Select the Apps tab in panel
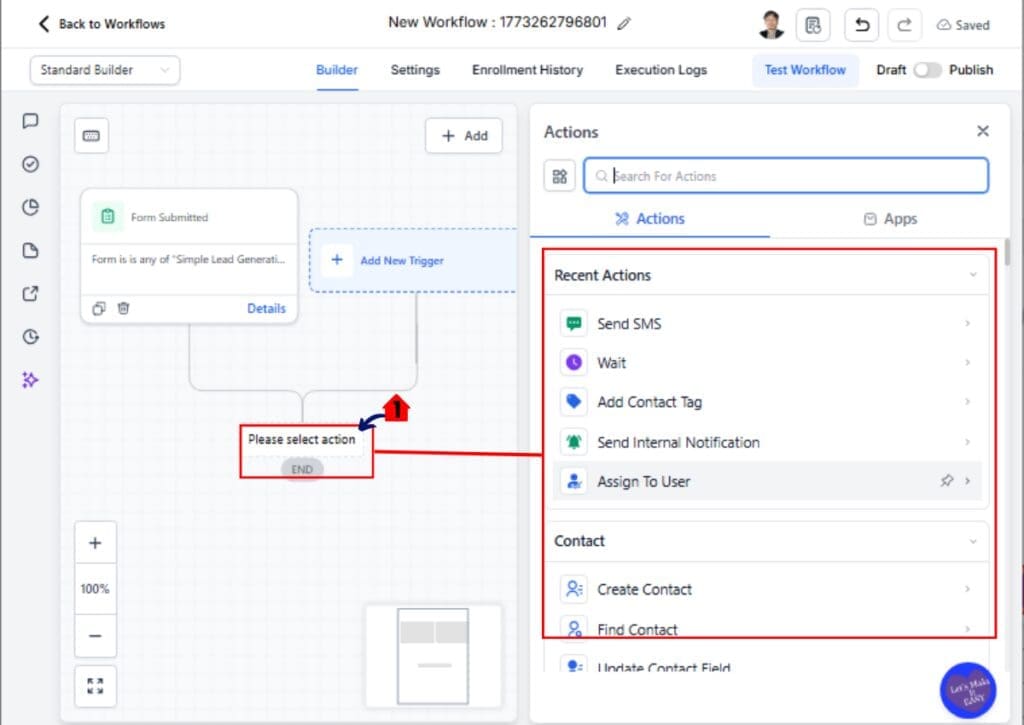The height and width of the screenshot is (725, 1024). tap(891, 219)
